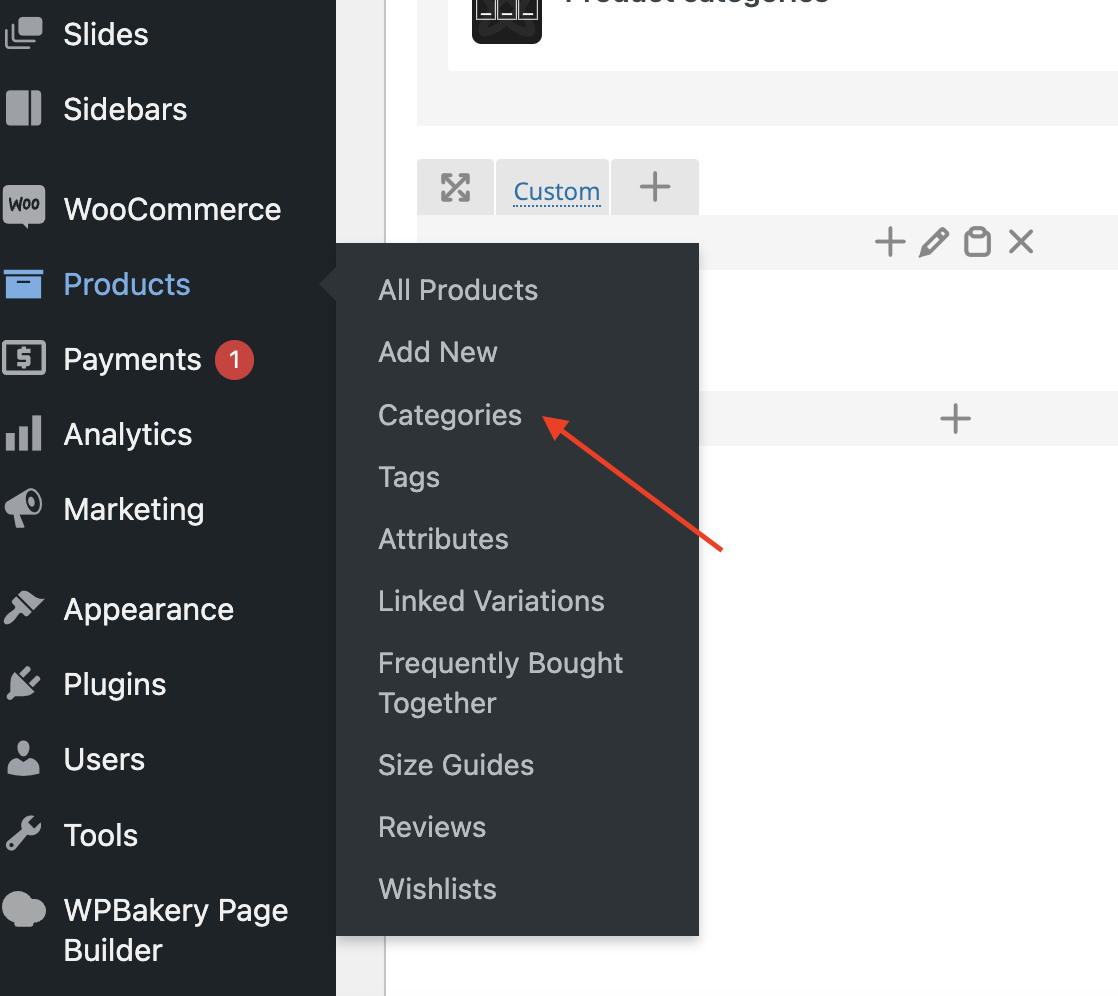
Task: Open Frequently Bought Together item
Action: 501,683
